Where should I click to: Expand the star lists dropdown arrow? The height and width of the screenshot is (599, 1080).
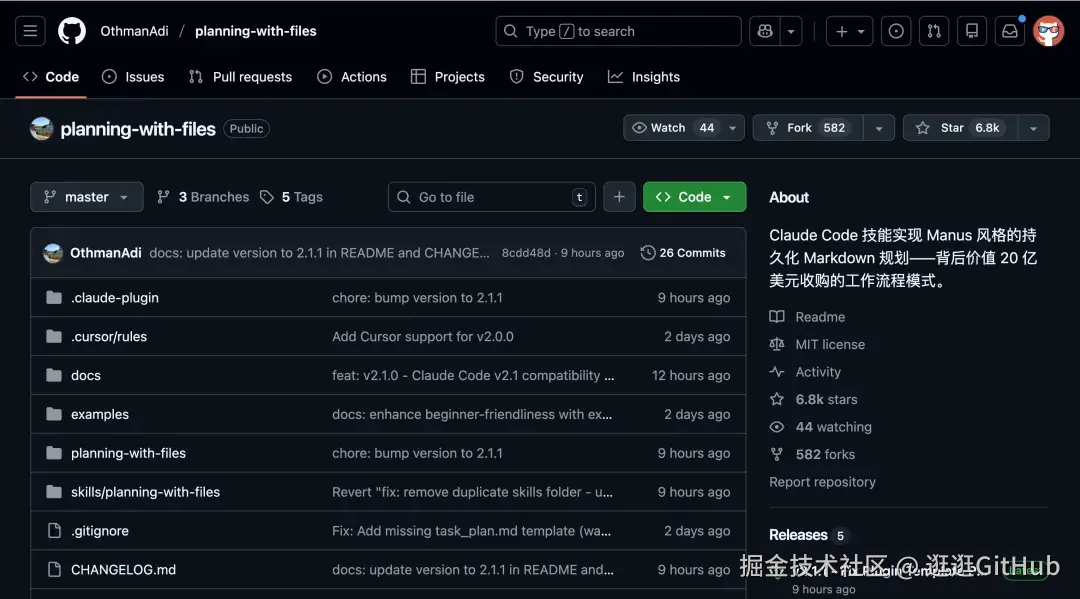1033,128
